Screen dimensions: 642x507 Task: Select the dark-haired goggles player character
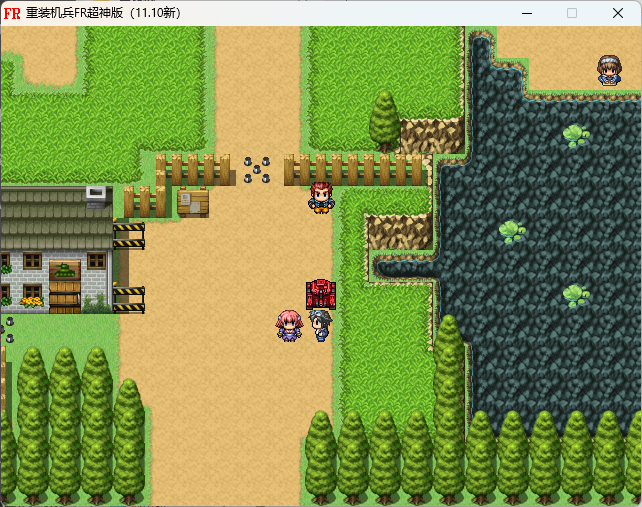click(321, 326)
